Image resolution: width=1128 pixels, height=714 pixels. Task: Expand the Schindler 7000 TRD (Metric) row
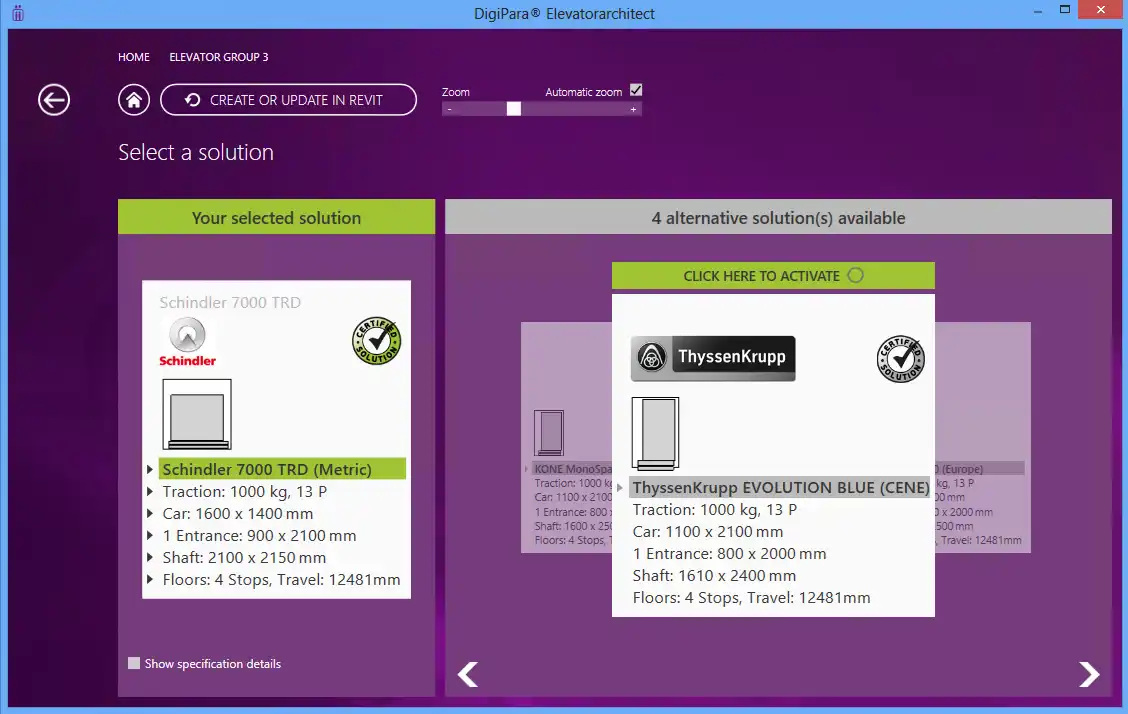(151, 469)
